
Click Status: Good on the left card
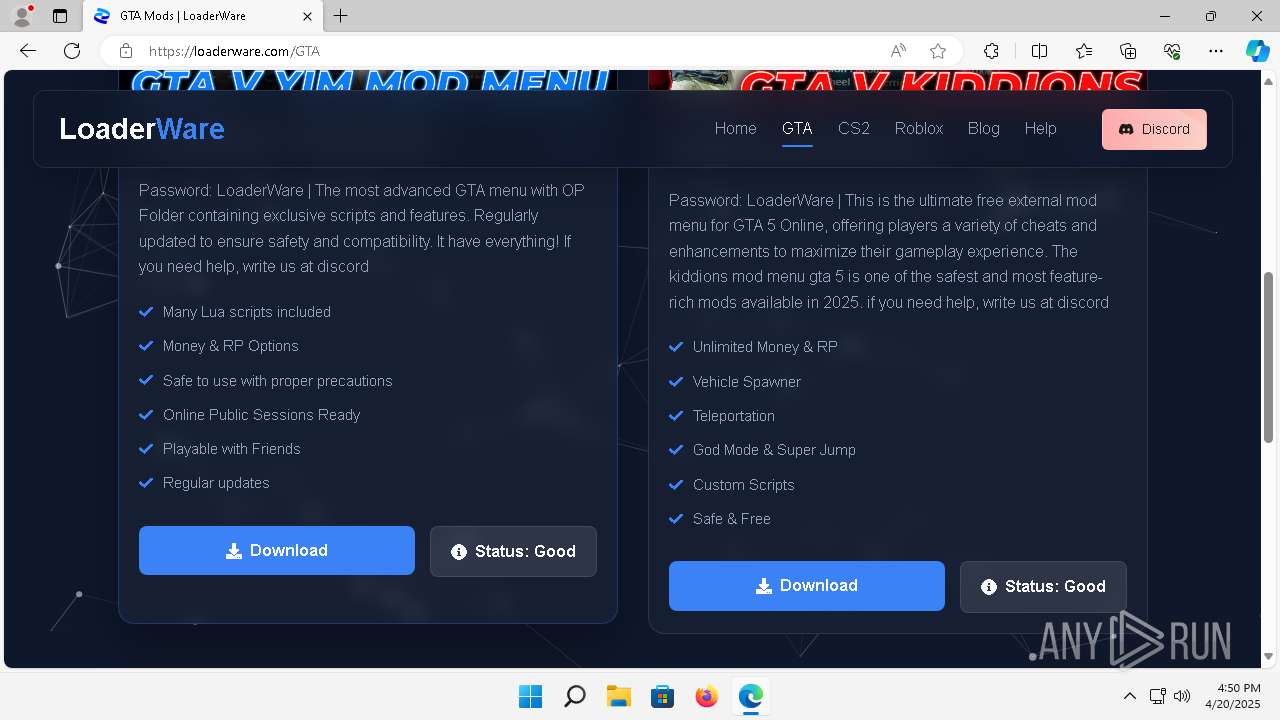(513, 551)
